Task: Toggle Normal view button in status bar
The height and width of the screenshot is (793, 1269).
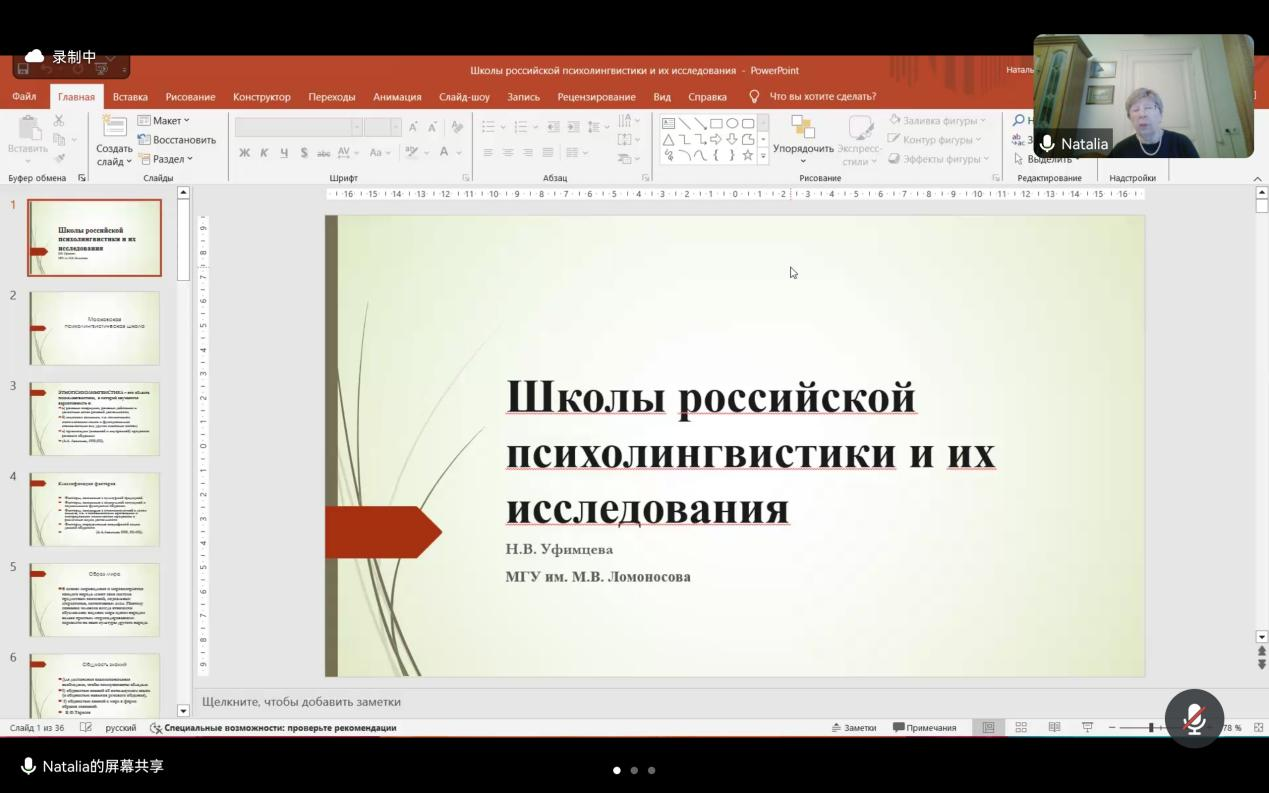Action: 988,728
